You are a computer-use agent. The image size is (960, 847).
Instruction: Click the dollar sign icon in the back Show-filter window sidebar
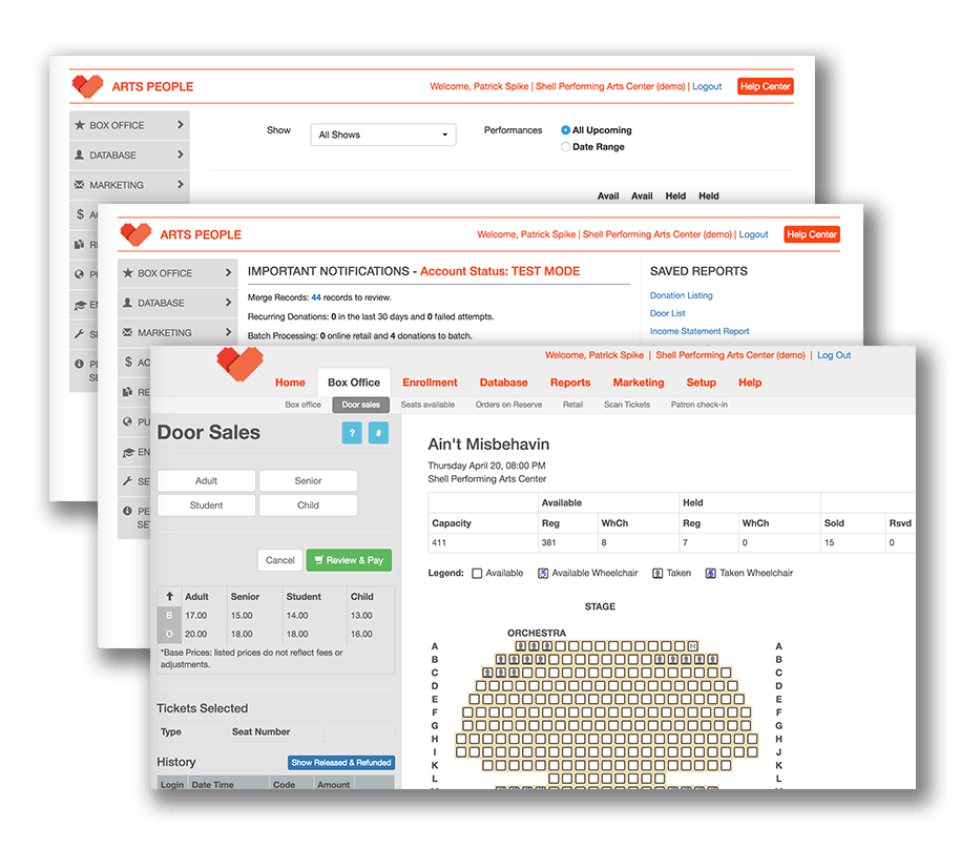click(80, 214)
